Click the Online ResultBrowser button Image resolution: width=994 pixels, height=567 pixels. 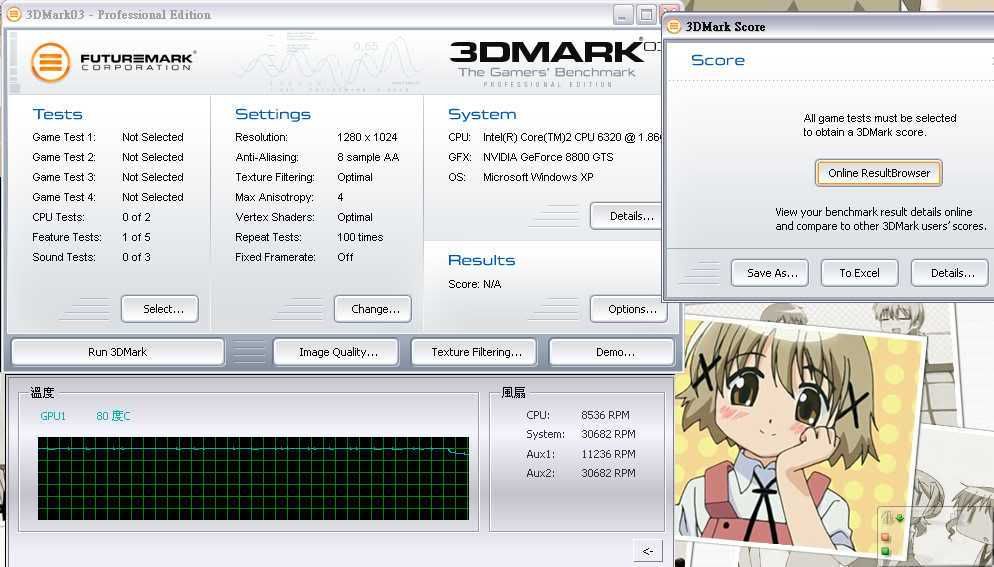pyautogui.click(x=879, y=173)
